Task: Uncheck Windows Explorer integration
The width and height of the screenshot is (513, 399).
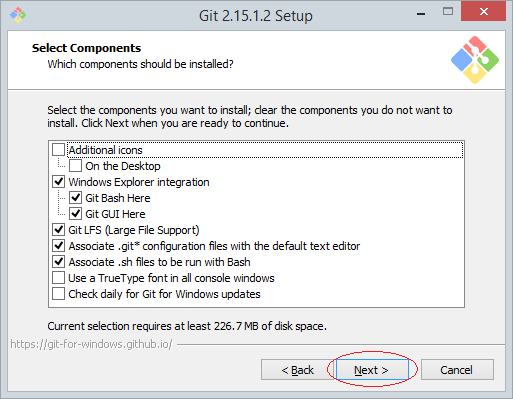Action: 58,182
